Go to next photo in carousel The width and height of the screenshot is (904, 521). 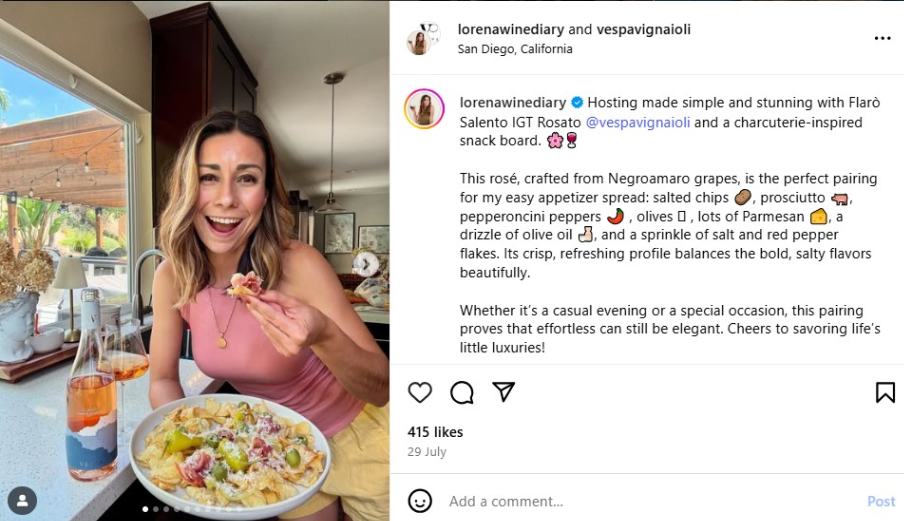coord(366,265)
